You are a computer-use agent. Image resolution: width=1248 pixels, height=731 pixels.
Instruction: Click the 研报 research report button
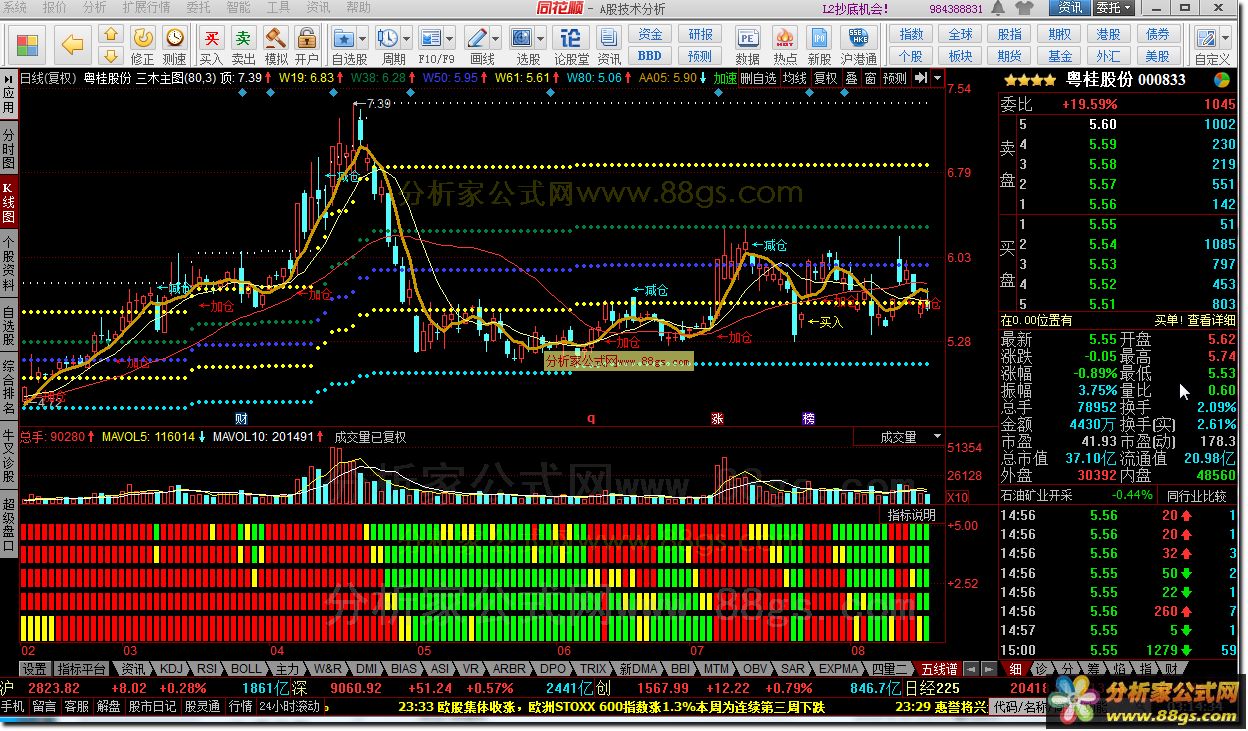[701, 35]
